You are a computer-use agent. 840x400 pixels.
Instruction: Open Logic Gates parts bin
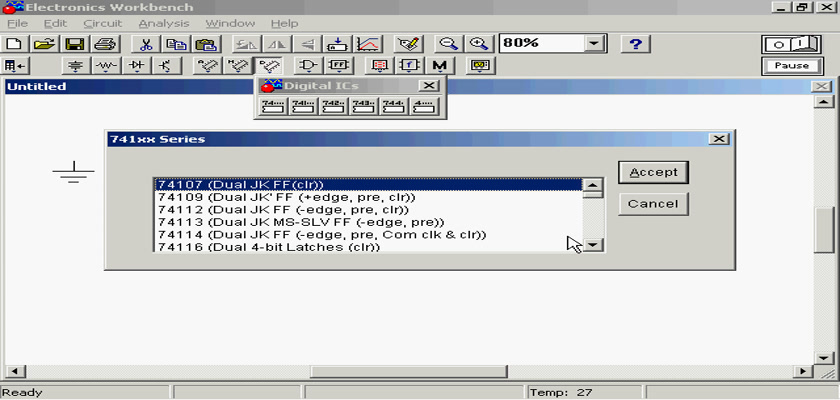point(309,66)
